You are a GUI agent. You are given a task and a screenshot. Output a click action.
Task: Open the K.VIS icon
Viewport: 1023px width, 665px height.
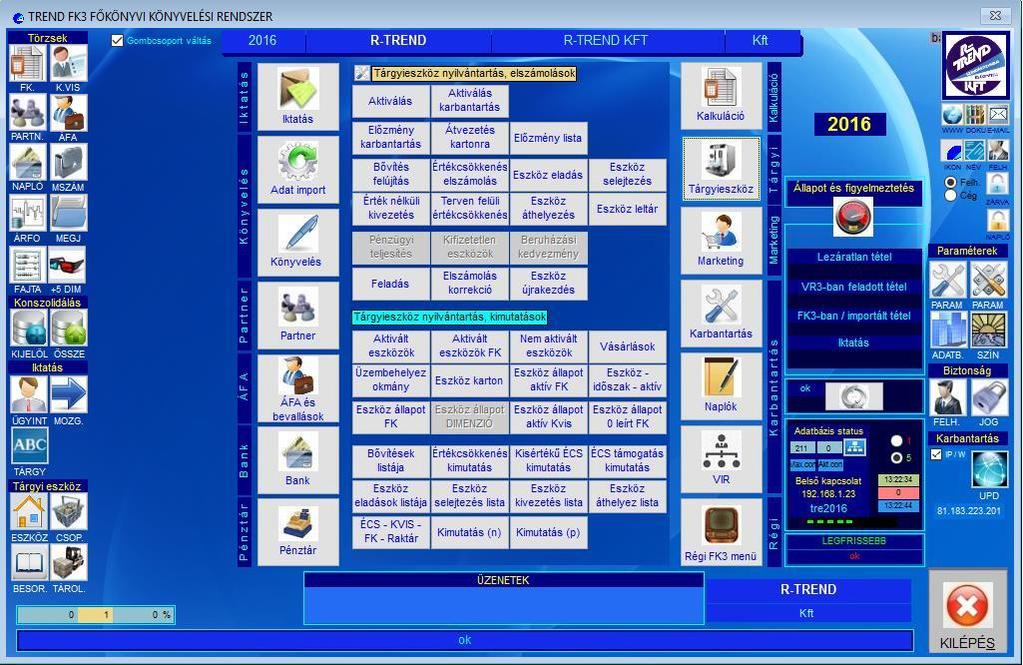68,63
